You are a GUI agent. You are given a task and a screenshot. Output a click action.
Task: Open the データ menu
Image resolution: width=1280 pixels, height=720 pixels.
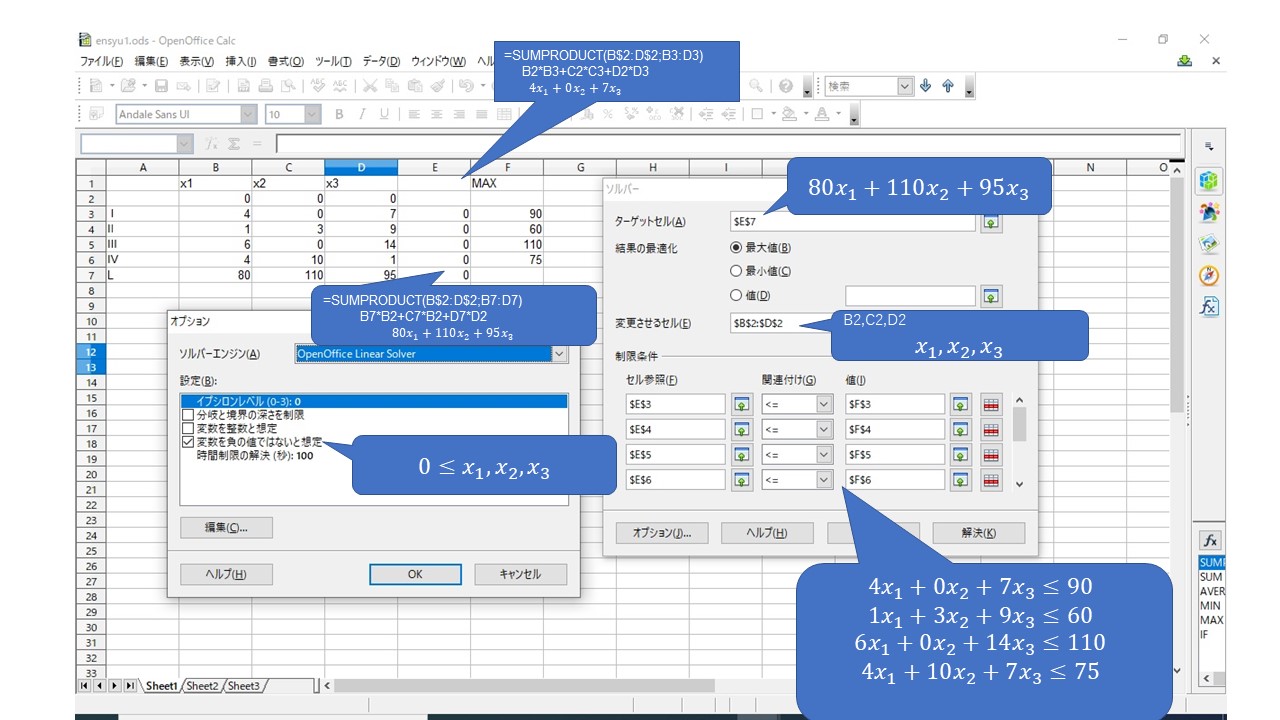pyautogui.click(x=380, y=62)
